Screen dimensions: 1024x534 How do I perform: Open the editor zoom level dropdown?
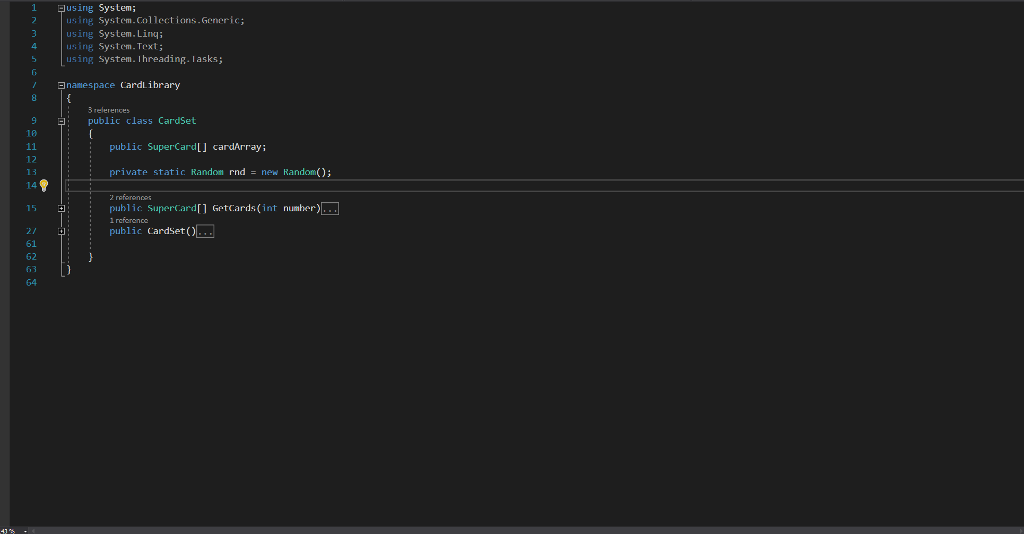pos(25,531)
